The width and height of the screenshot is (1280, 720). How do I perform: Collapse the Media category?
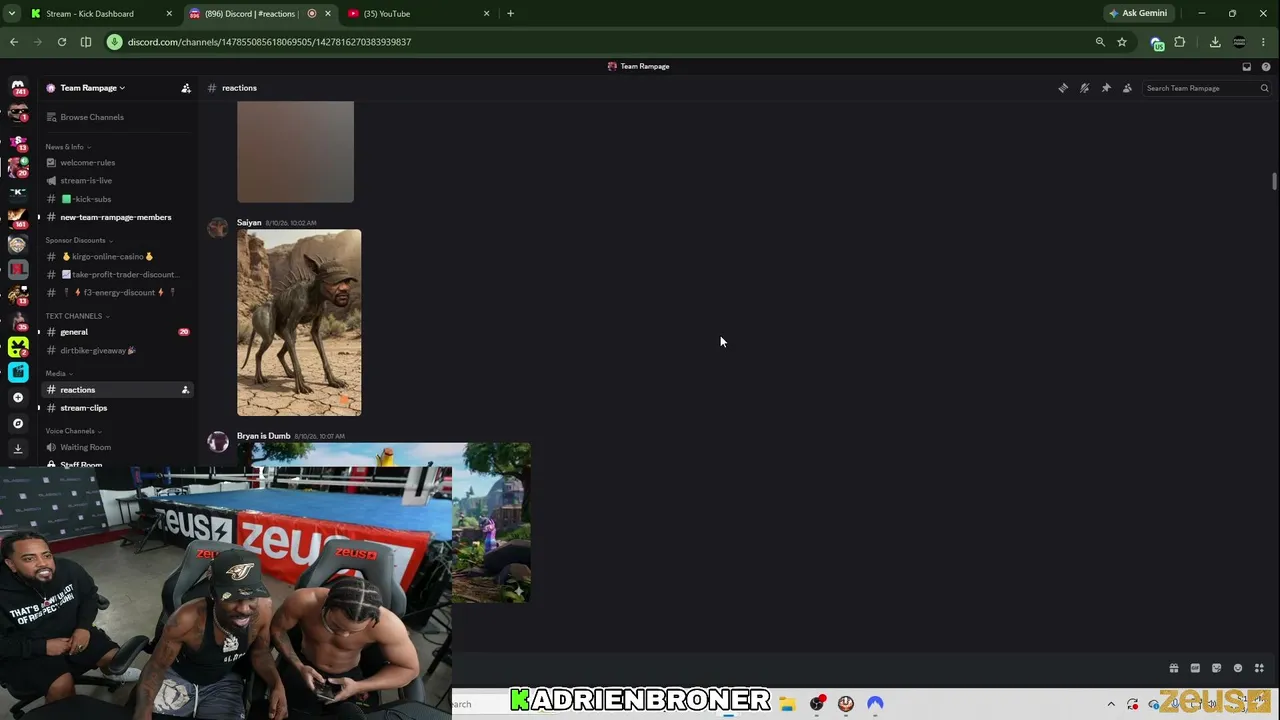(x=59, y=373)
